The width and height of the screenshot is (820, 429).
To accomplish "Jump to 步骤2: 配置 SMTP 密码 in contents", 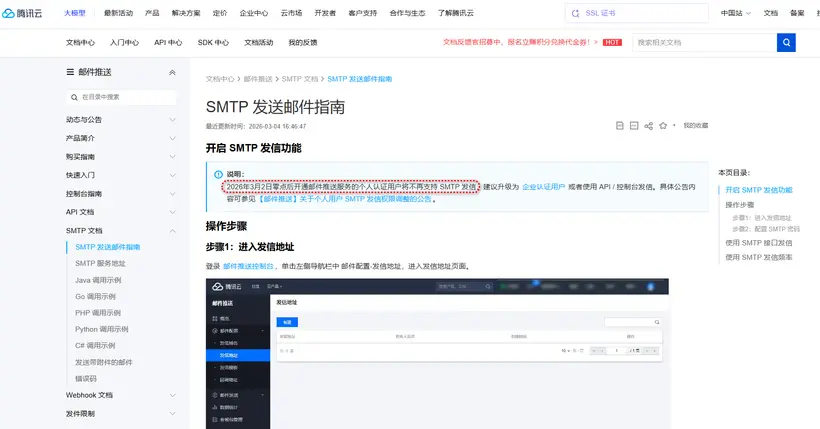I will point(766,229).
